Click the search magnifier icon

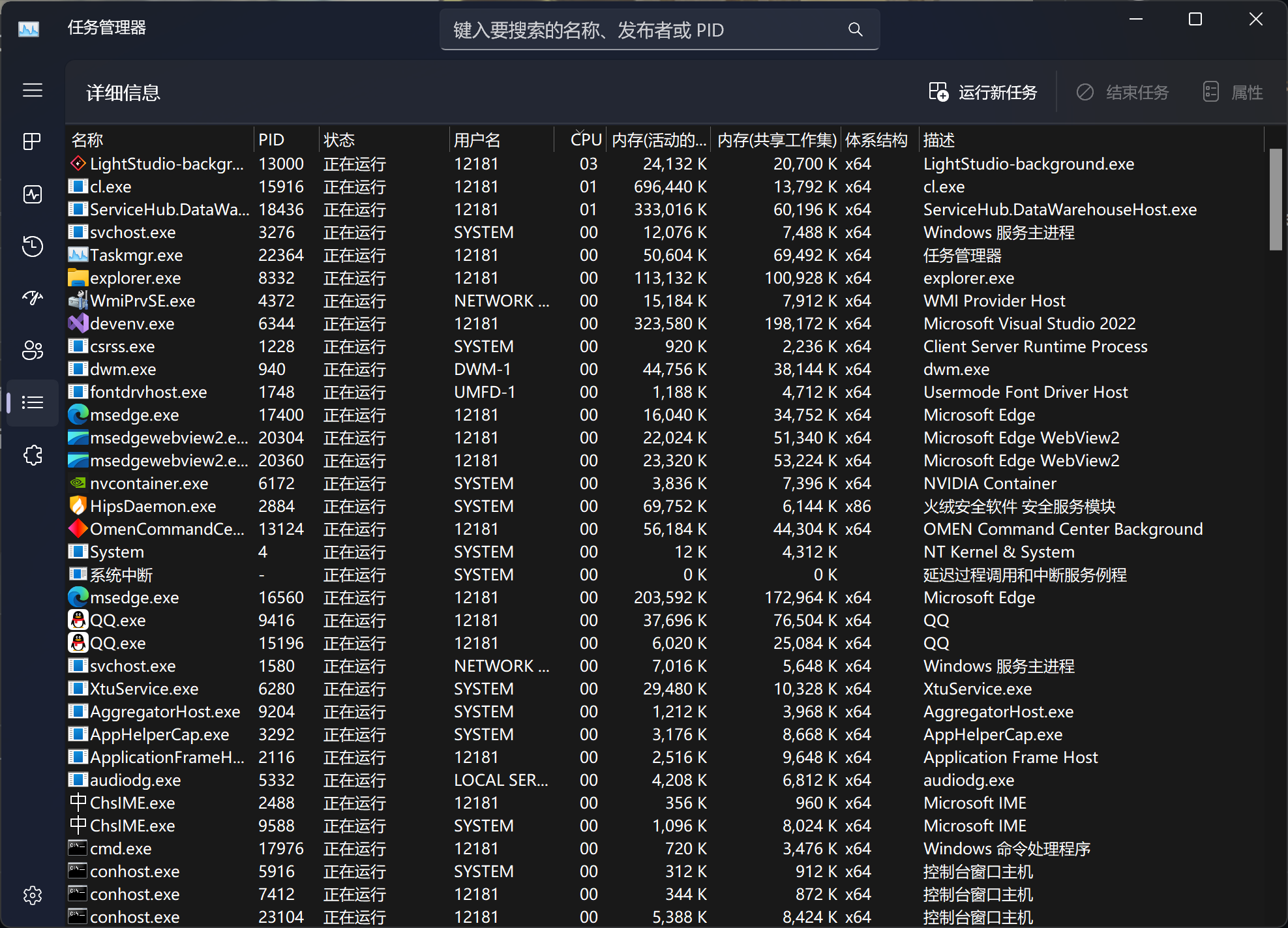[855, 29]
